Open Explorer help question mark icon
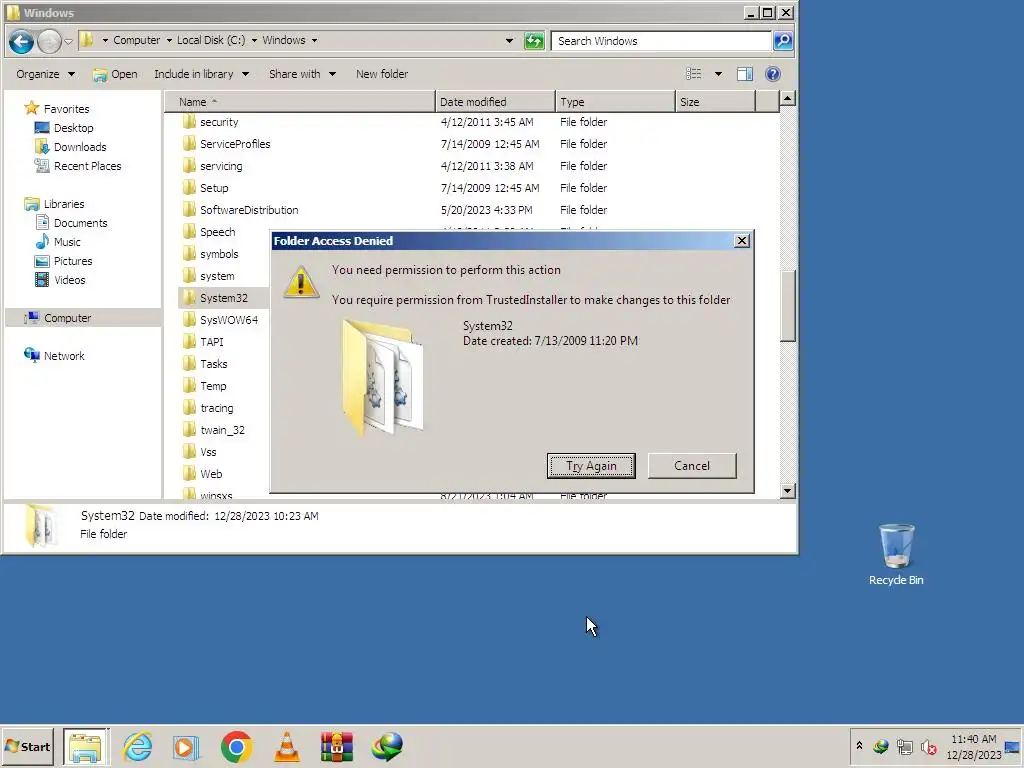The height and width of the screenshot is (768, 1024). click(773, 74)
